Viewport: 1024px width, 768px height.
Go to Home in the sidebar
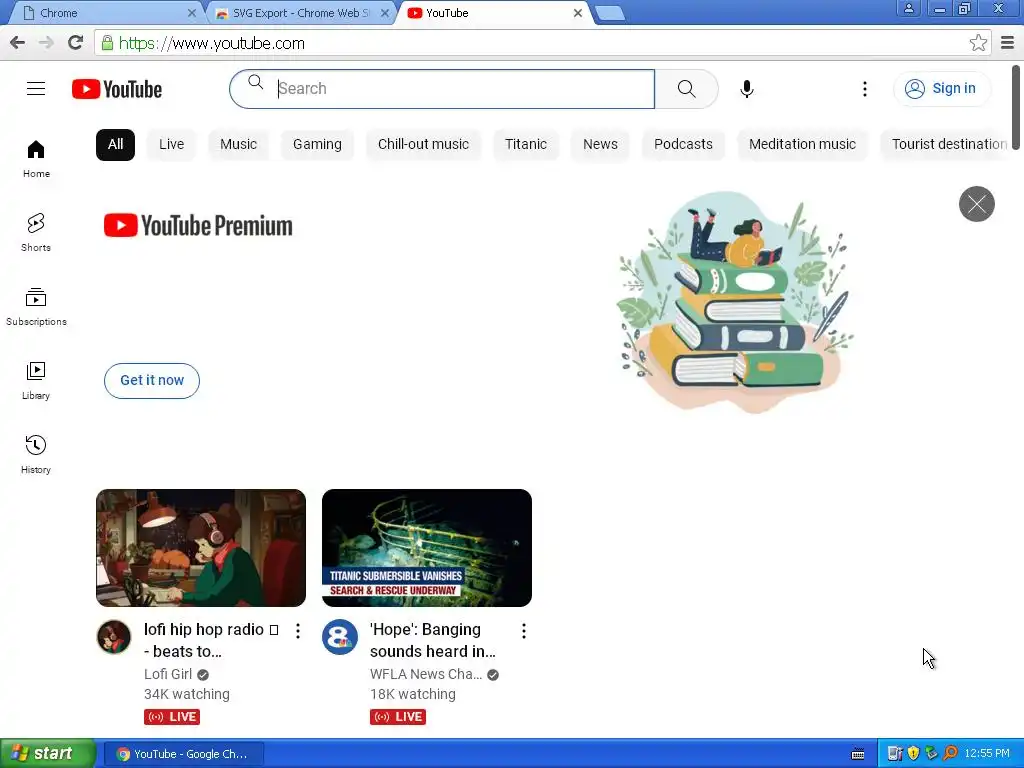click(x=36, y=159)
